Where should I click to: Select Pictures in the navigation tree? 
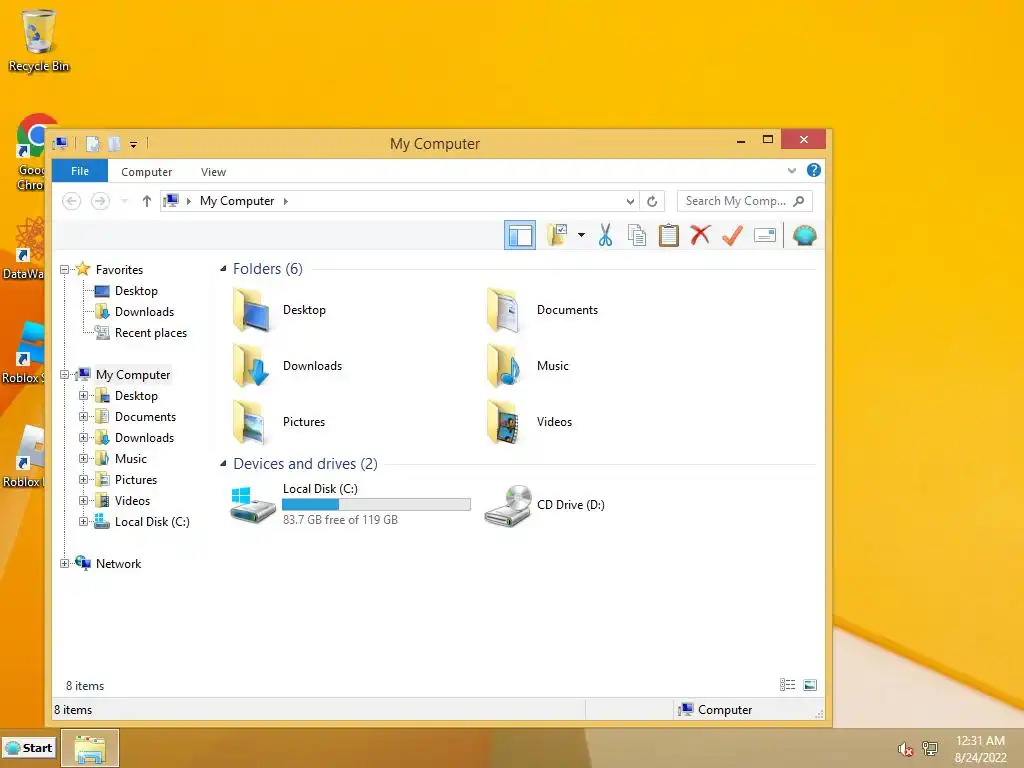(x=136, y=479)
